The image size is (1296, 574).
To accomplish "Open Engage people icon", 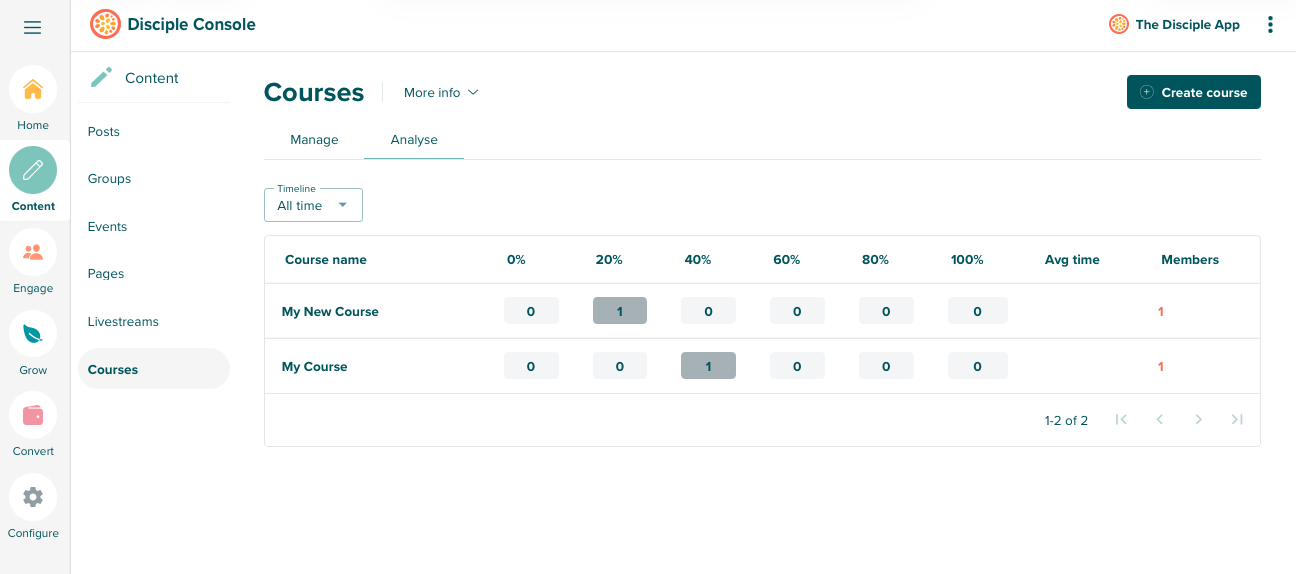I will (33, 252).
